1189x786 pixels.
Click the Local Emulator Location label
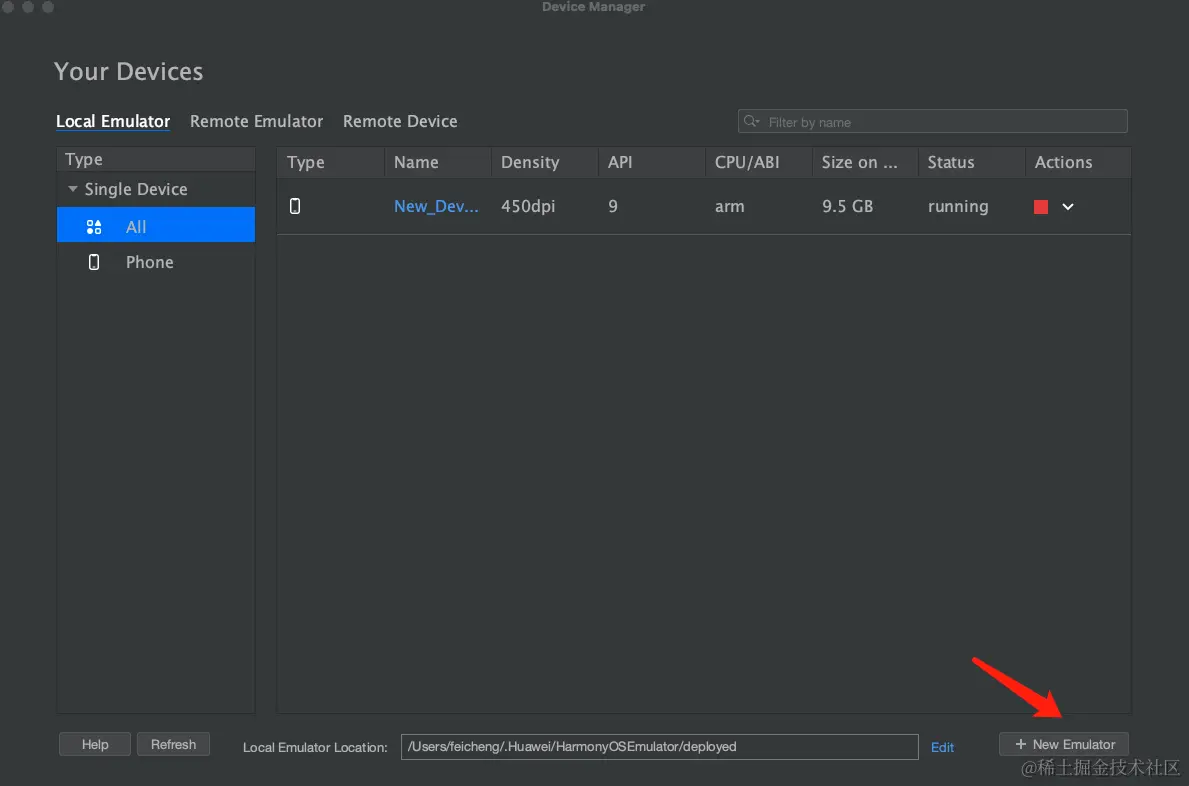(315, 747)
